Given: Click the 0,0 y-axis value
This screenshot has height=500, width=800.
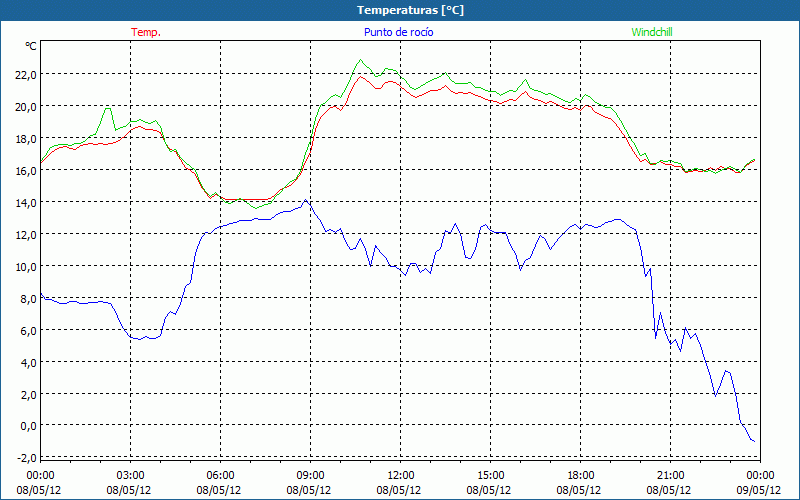Looking at the screenshot, I should (28, 426).
